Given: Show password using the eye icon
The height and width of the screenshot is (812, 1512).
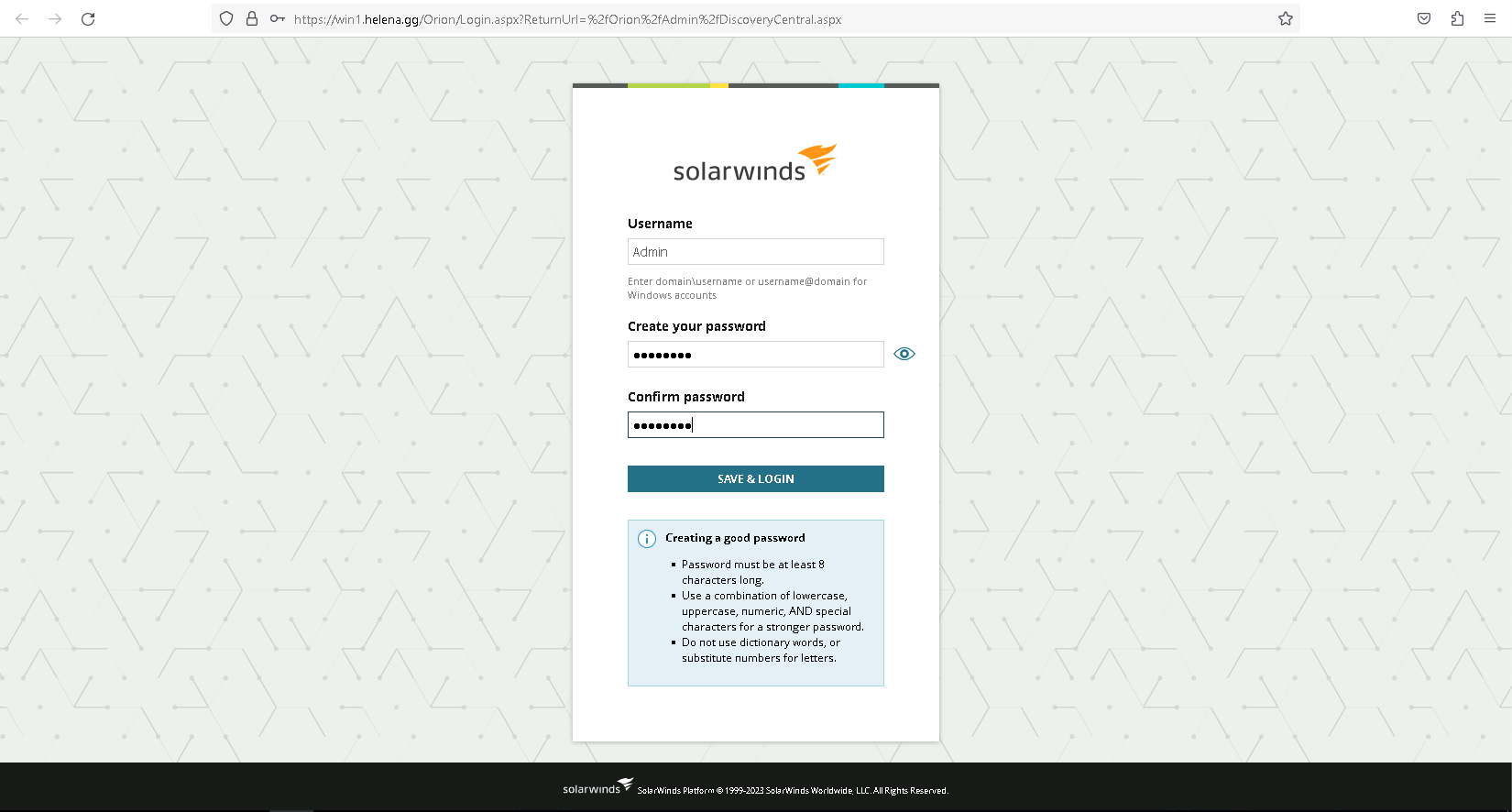Looking at the screenshot, I should point(904,354).
